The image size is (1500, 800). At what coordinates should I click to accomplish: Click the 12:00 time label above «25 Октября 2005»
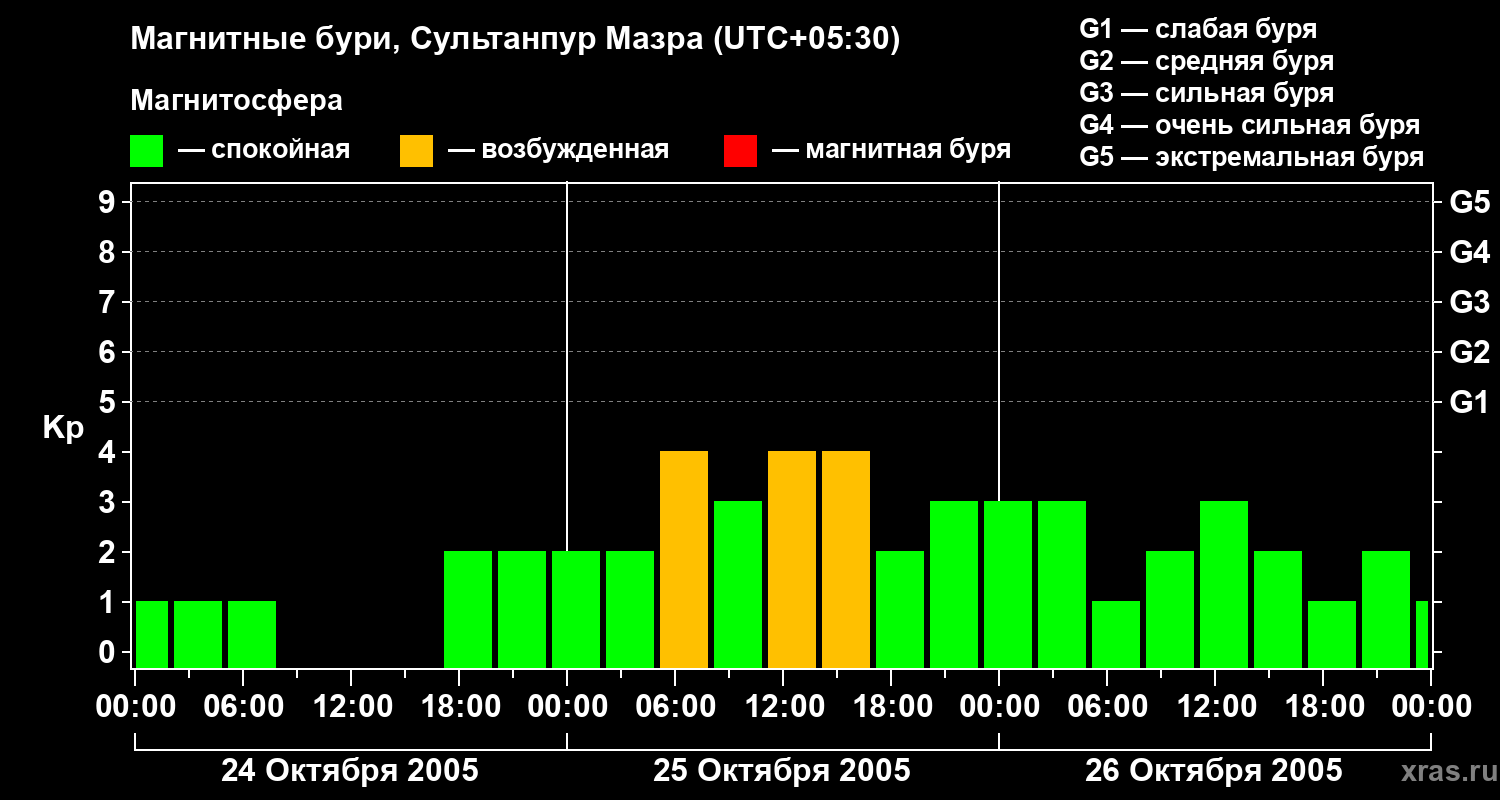tap(783, 707)
